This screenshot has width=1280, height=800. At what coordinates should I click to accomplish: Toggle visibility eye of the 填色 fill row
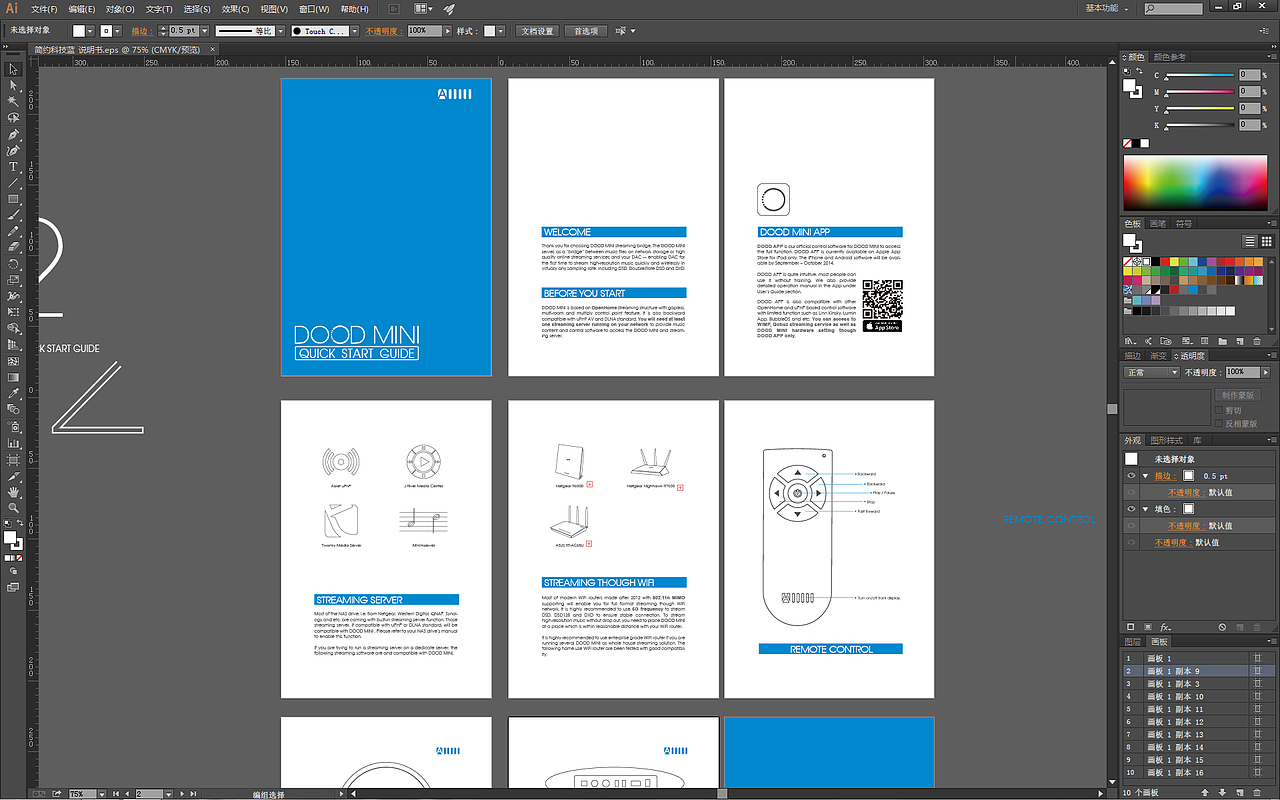[x=1131, y=509]
